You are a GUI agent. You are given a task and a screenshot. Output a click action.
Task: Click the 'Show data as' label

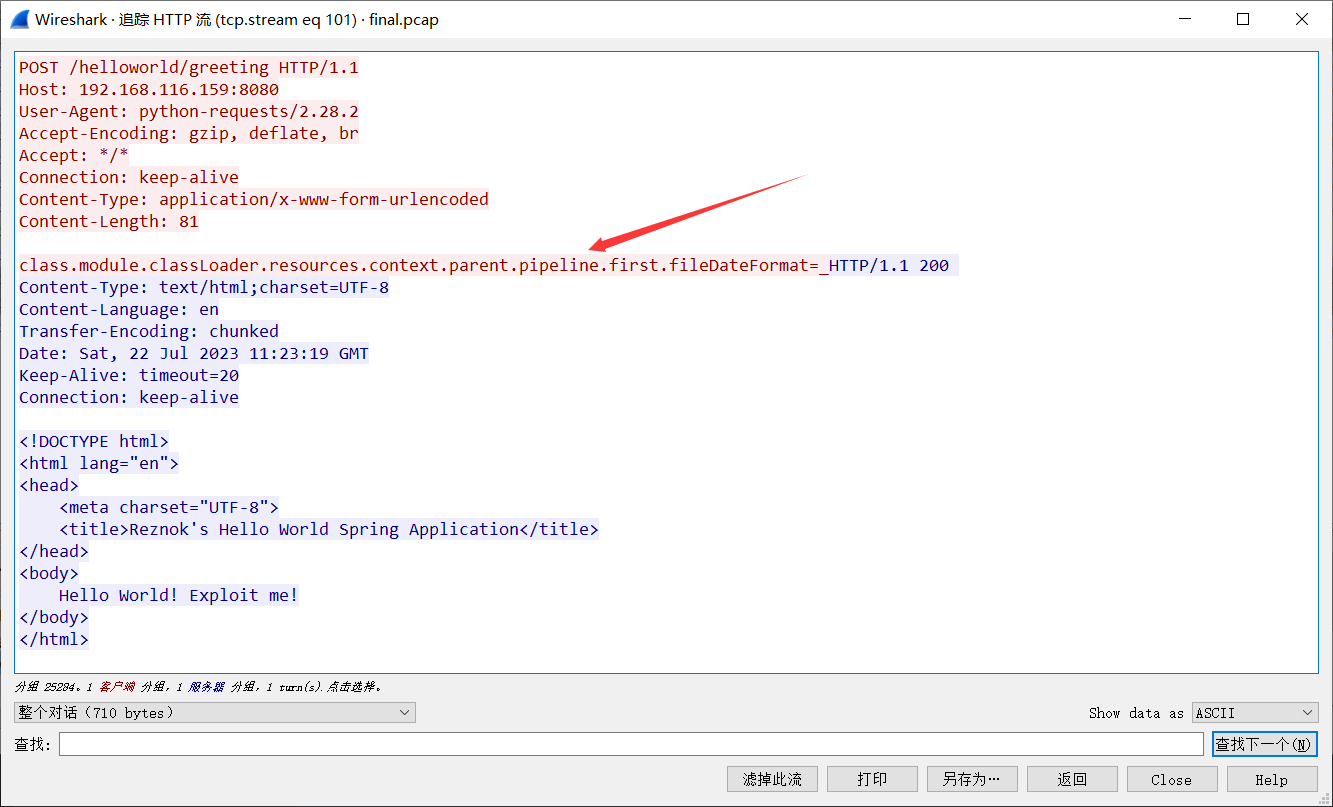click(1136, 713)
